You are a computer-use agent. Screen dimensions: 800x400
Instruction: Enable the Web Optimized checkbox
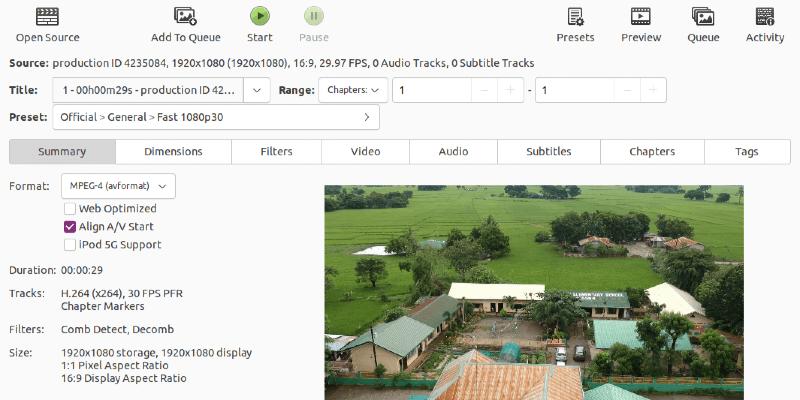pos(70,208)
